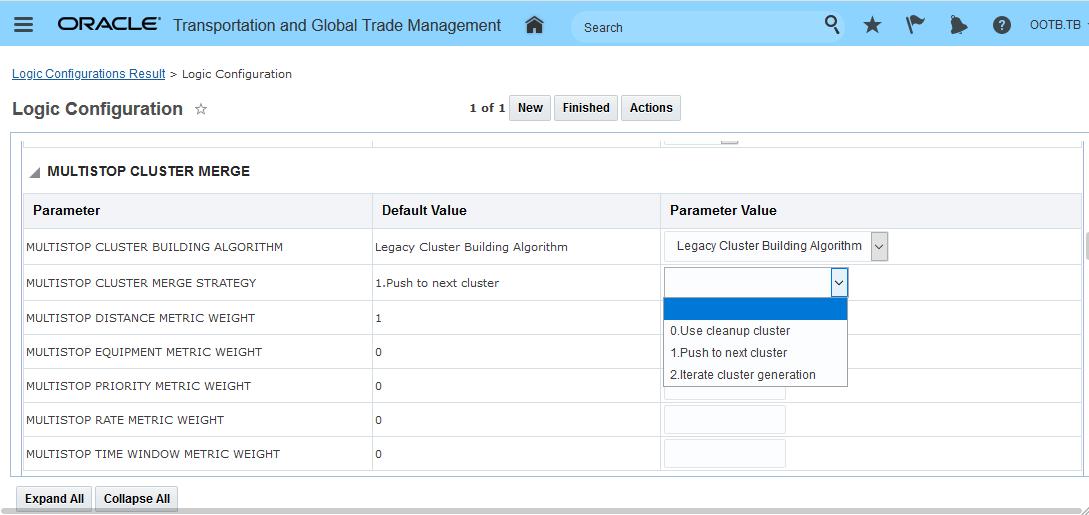The height and width of the screenshot is (515, 1089).
Task: Toggle the Multistop Cluster Merge Strategy dropdown arrow
Action: pyautogui.click(x=839, y=283)
